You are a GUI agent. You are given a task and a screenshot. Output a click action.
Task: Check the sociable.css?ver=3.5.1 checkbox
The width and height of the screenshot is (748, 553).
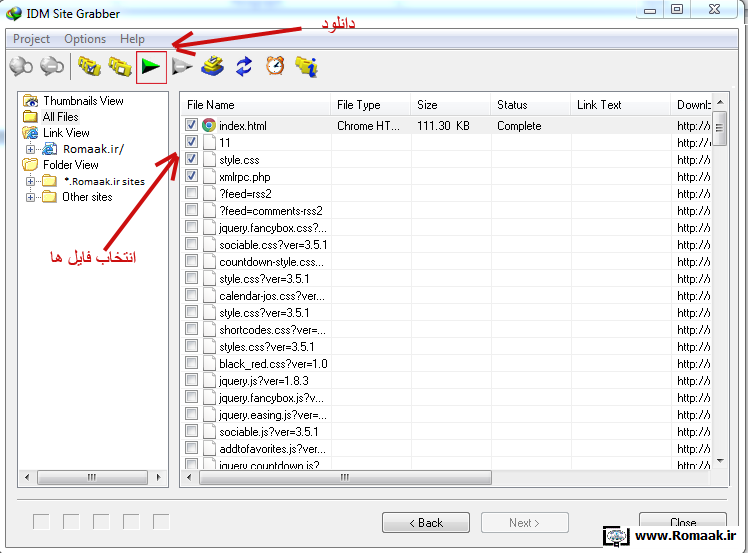click(191, 244)
